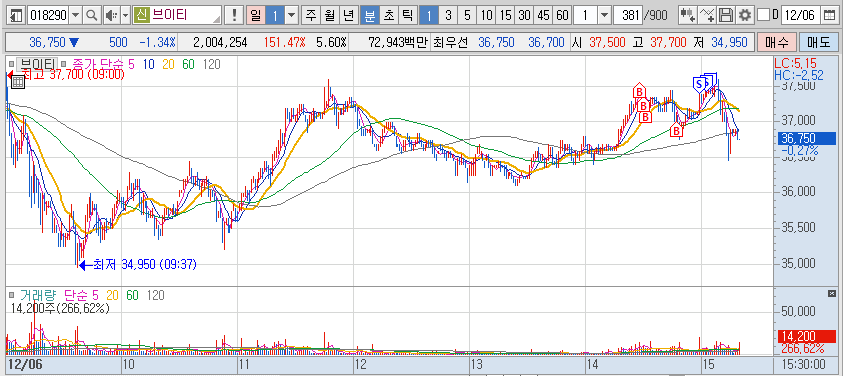The height and width of the screenshot is (376, 843).
Task: Click the candlestick add-chart icon
Action: coord(687,15)
